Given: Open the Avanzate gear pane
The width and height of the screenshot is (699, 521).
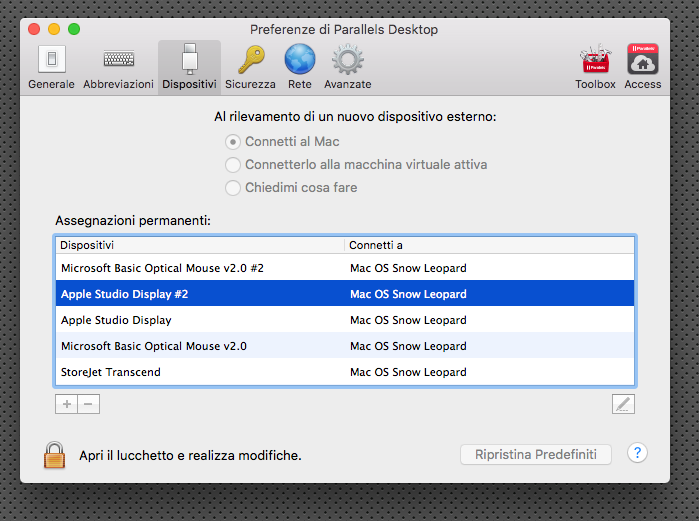Looking at the screenshot, I should tap(348, 67).
